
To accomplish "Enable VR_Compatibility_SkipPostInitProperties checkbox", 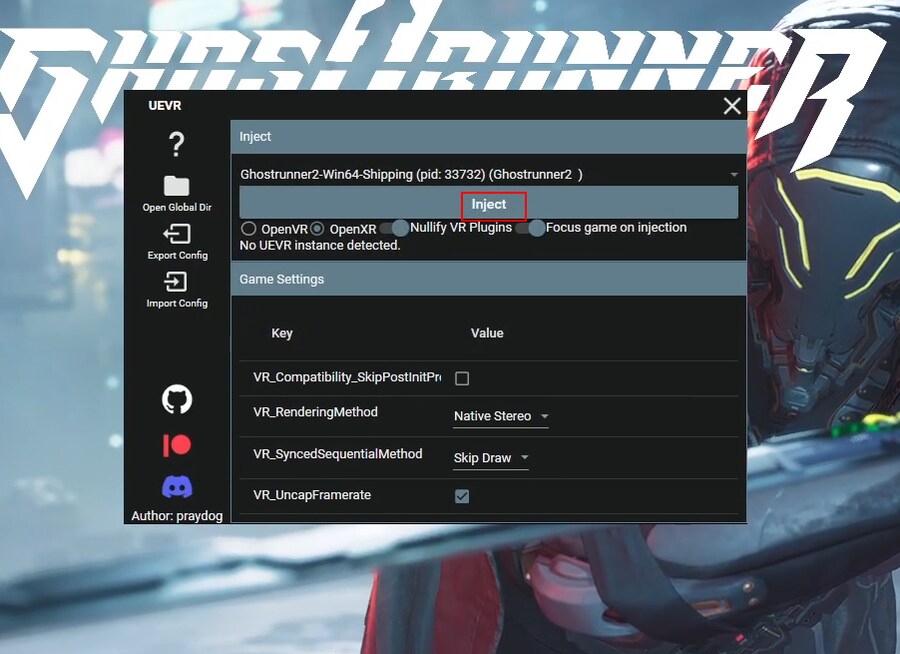I will click(462, 378).
